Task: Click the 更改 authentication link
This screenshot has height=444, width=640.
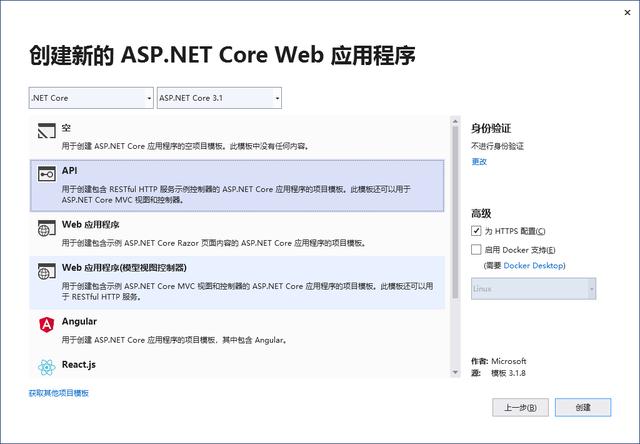Action: (479, 162)
